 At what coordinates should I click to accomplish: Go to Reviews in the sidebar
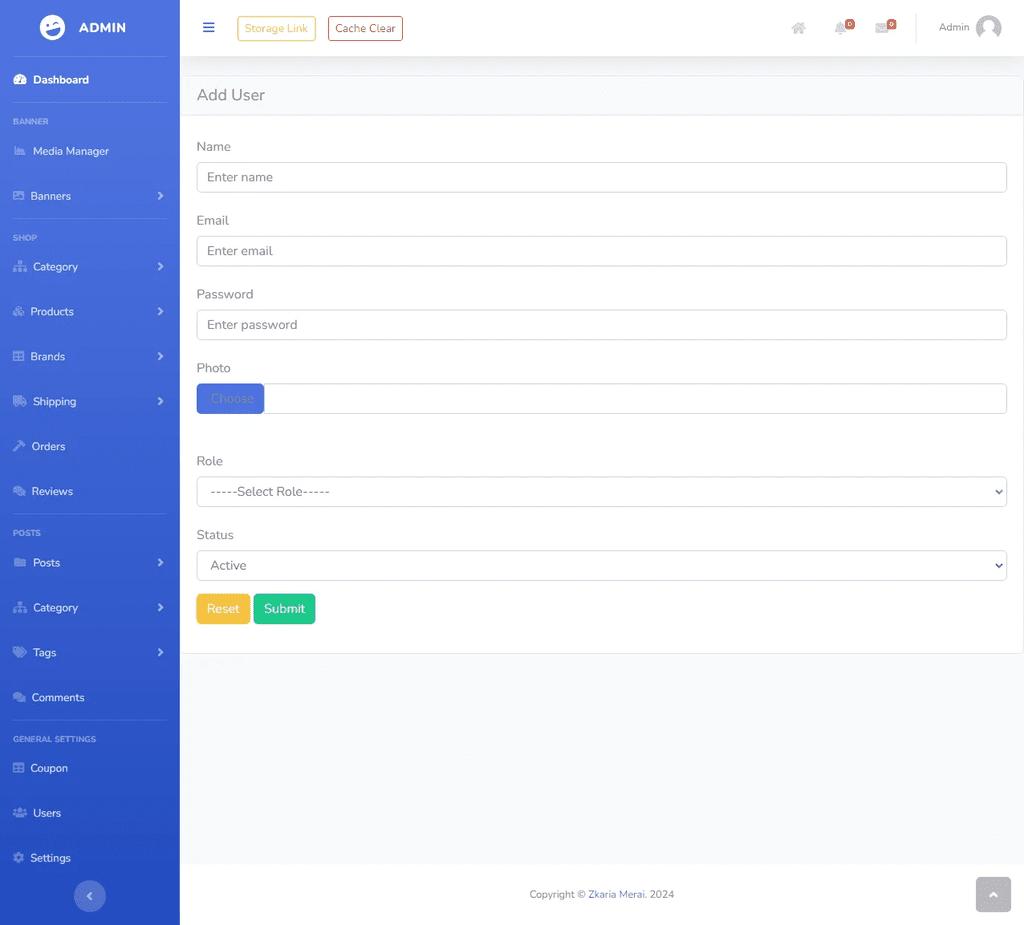pyautogui.click(x=52, y=491)
